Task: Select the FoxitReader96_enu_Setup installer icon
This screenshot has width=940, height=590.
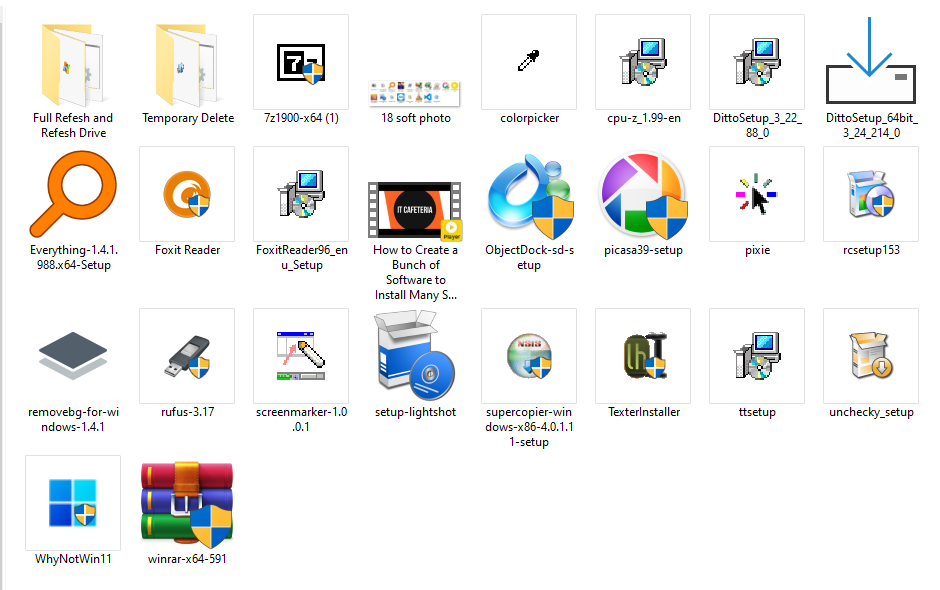Action: pyautogui.click(x=301, y=194)
